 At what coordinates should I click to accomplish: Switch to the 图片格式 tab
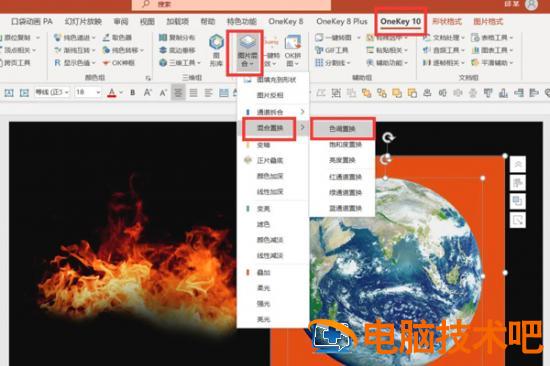(488, 21)
